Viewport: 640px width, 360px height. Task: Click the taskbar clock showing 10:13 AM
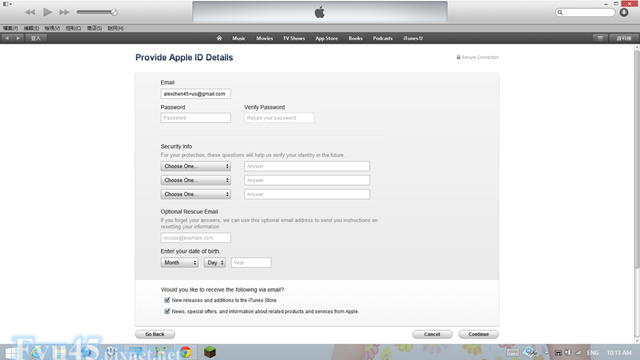click(x=619, y=352)
